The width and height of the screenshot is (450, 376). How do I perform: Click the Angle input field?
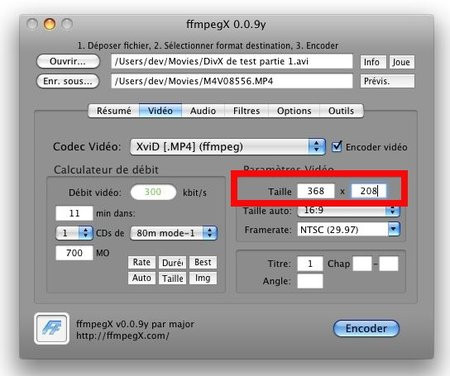[310, 281]
